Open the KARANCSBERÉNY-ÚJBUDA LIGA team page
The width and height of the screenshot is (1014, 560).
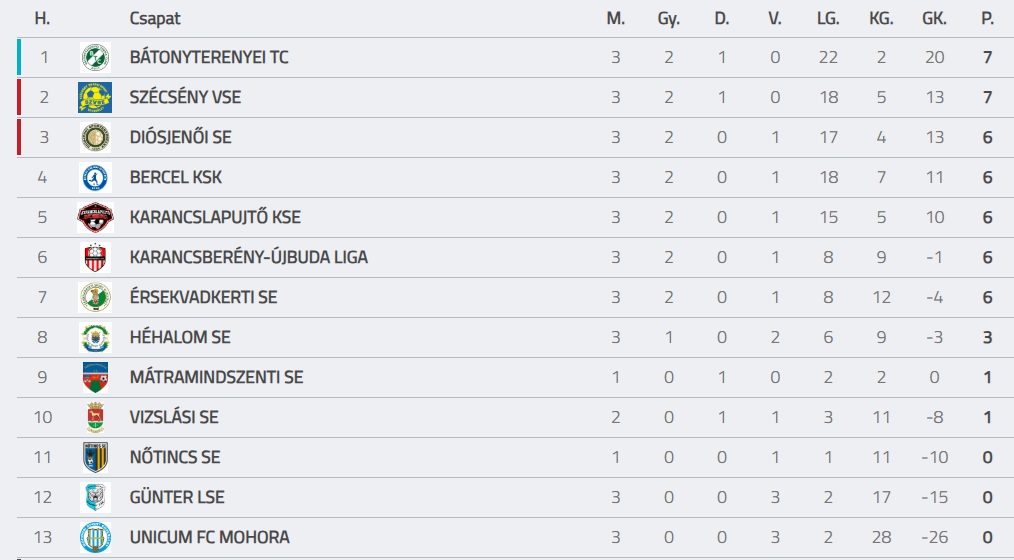[x=248, y=257]
